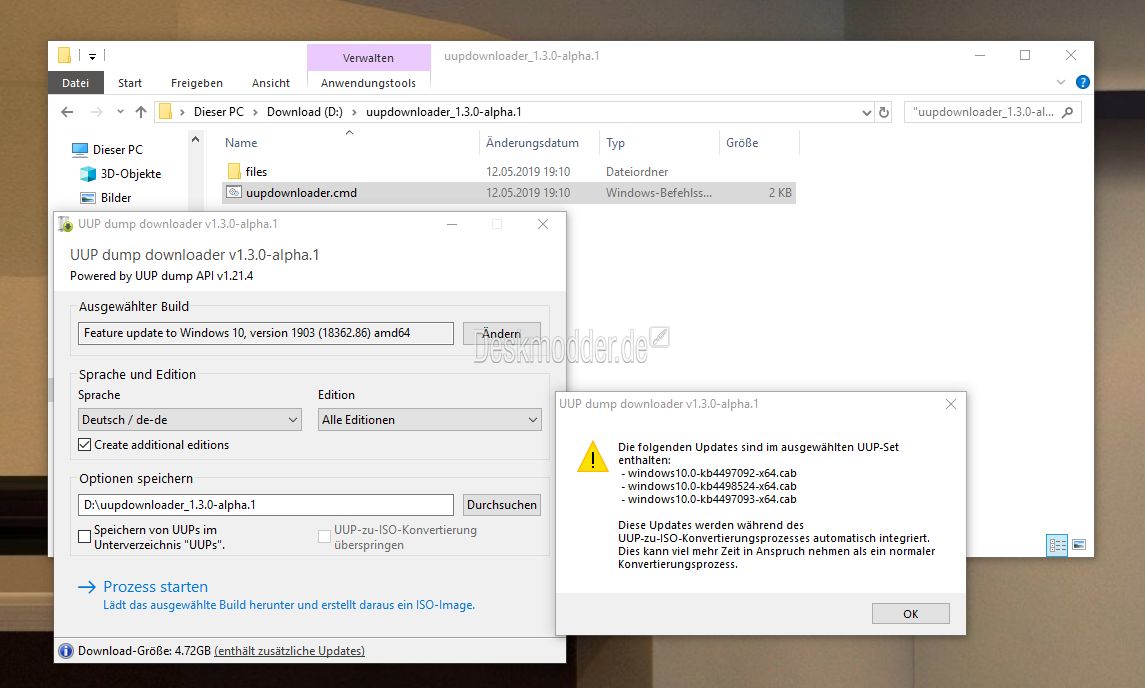Click the Explorer back navigation arrow
This screenshot has height=688, width=1145.
[67, 112]
